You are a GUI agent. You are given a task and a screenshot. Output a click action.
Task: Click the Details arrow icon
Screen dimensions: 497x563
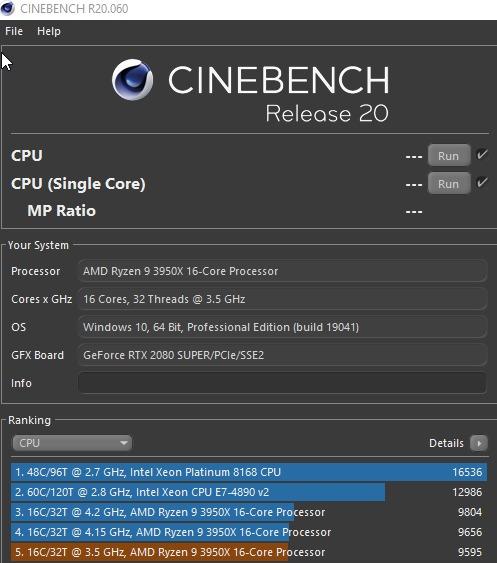(x=479, y=443)
